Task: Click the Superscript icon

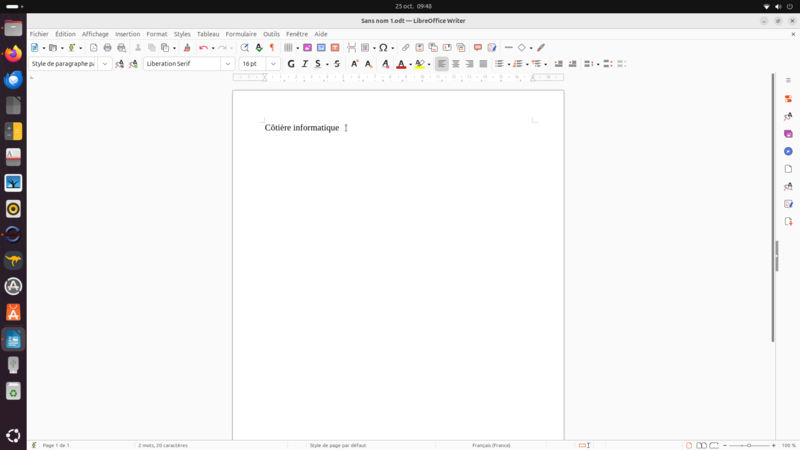Action: pyautogui.click(x=354, y=64)
